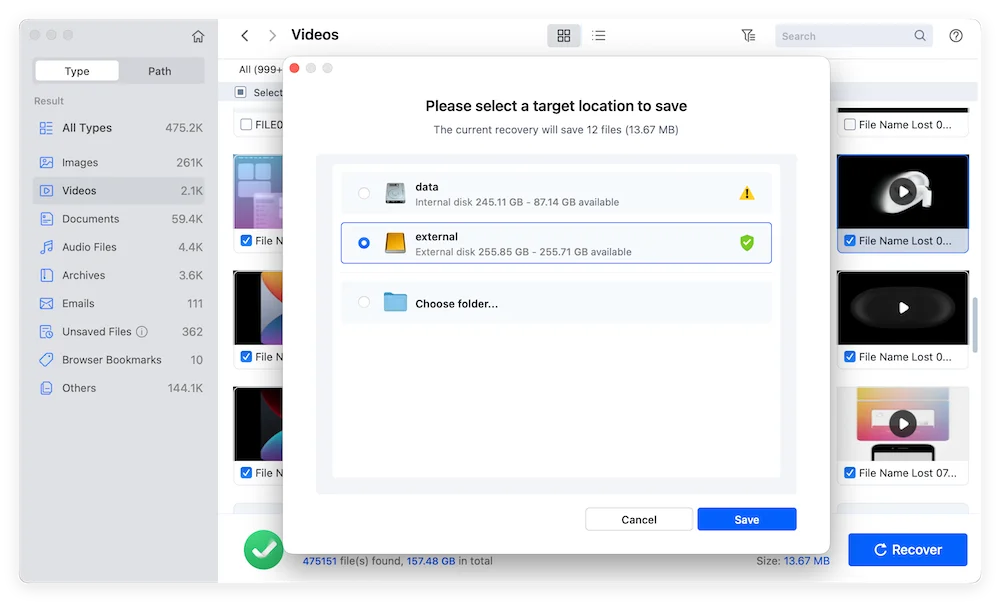Switch to list view
Image resolution: width=1000 pixels, height=602 pixels.
tap(598, 36)
